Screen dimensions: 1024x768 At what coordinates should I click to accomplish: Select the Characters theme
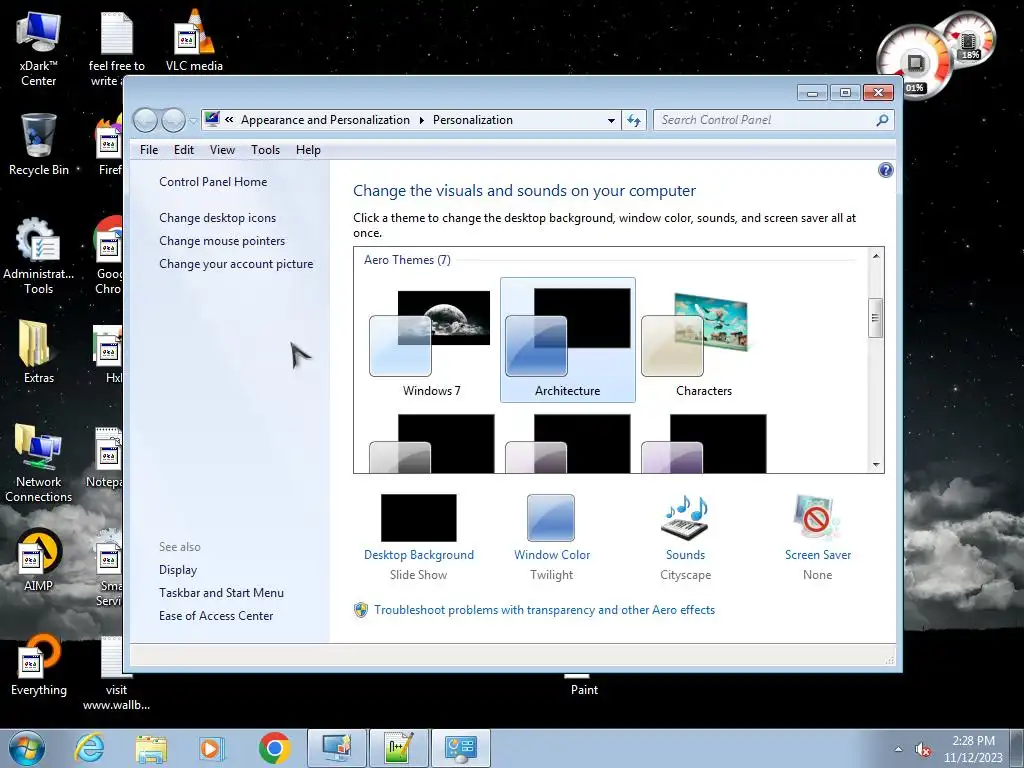point(703,340)
